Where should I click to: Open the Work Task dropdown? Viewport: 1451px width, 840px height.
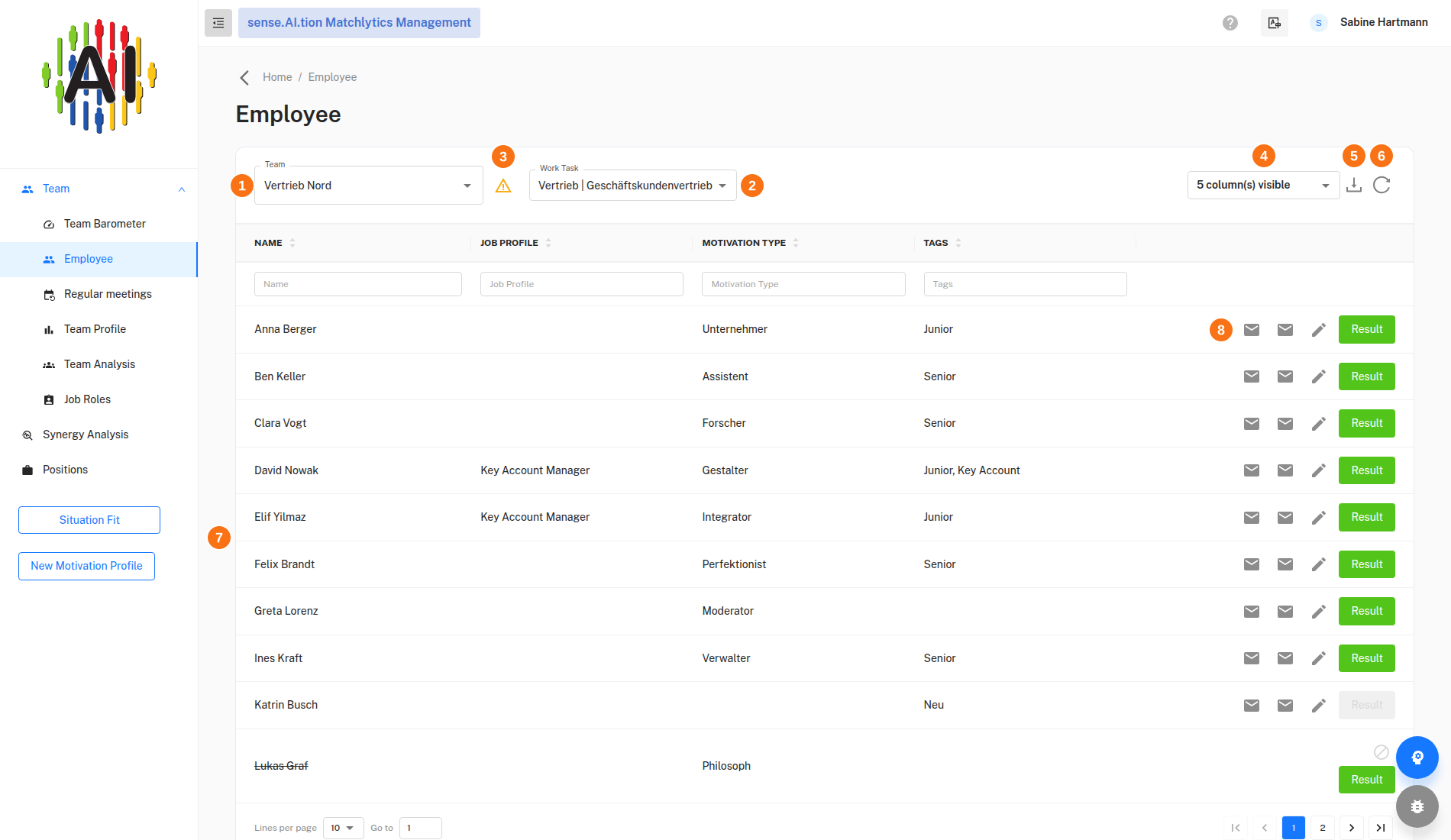633,186
